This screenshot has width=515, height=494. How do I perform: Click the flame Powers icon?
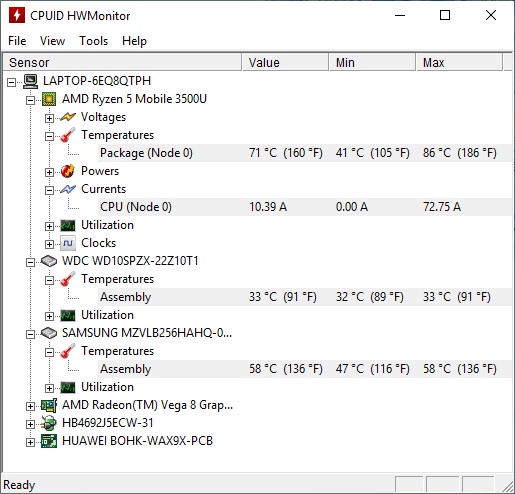(x=68, y=171)
